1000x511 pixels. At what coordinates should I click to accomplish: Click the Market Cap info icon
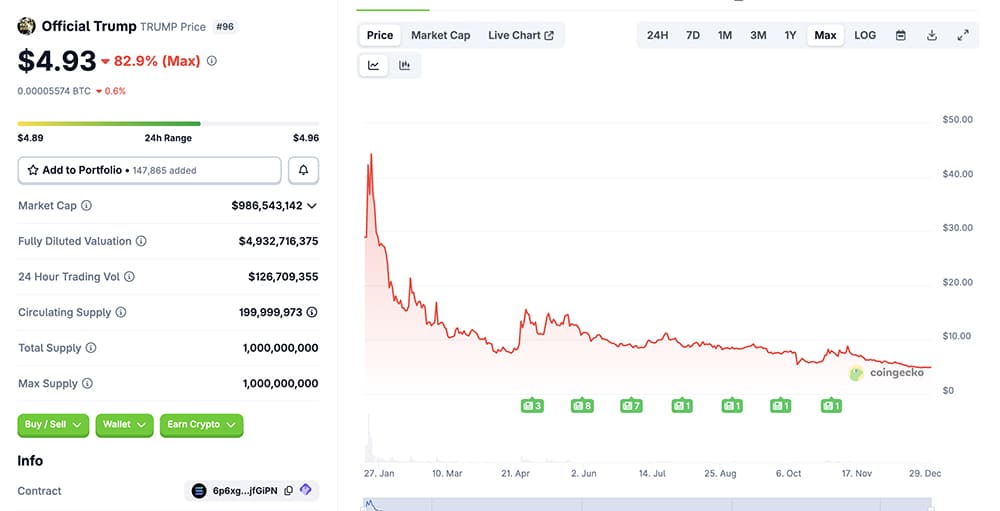86,205
